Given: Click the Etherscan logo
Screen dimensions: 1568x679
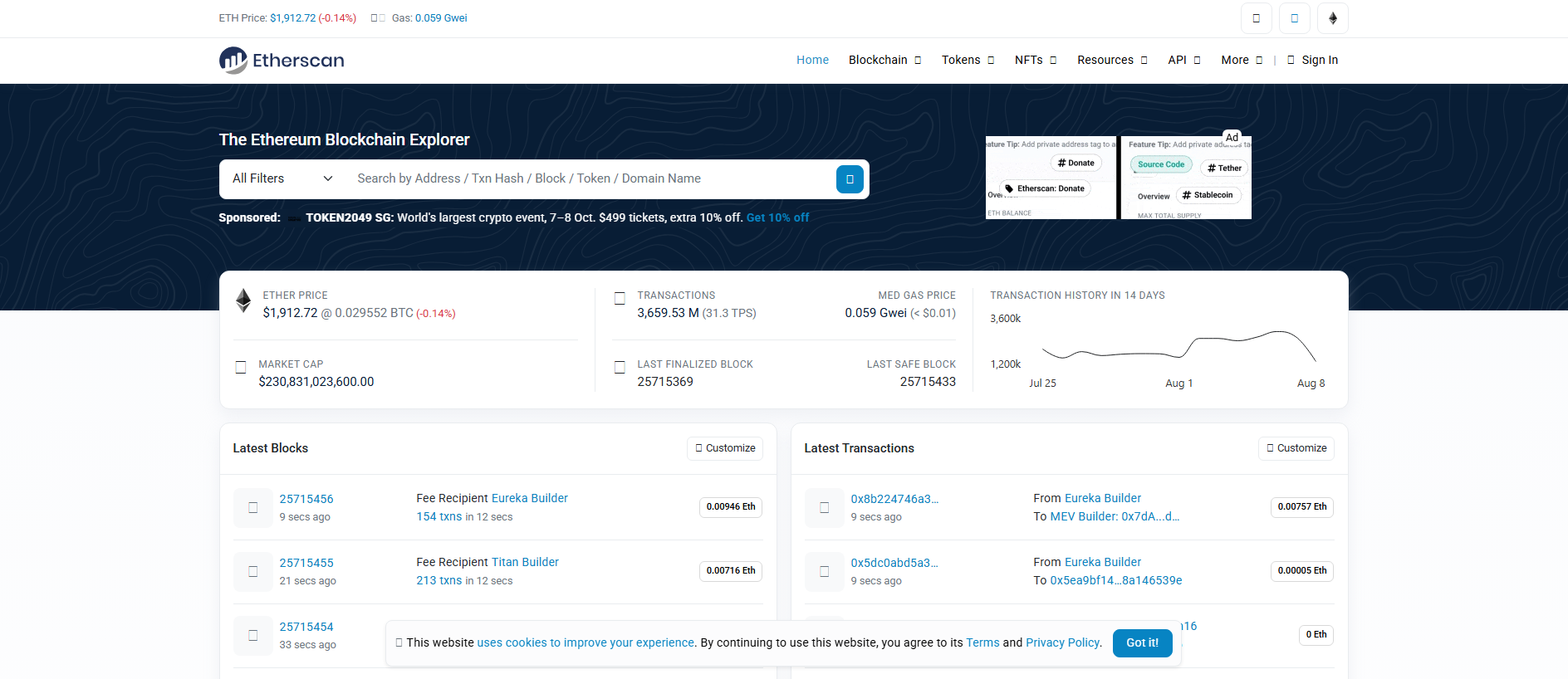Looking at the screenshot, I should [282, 60].
